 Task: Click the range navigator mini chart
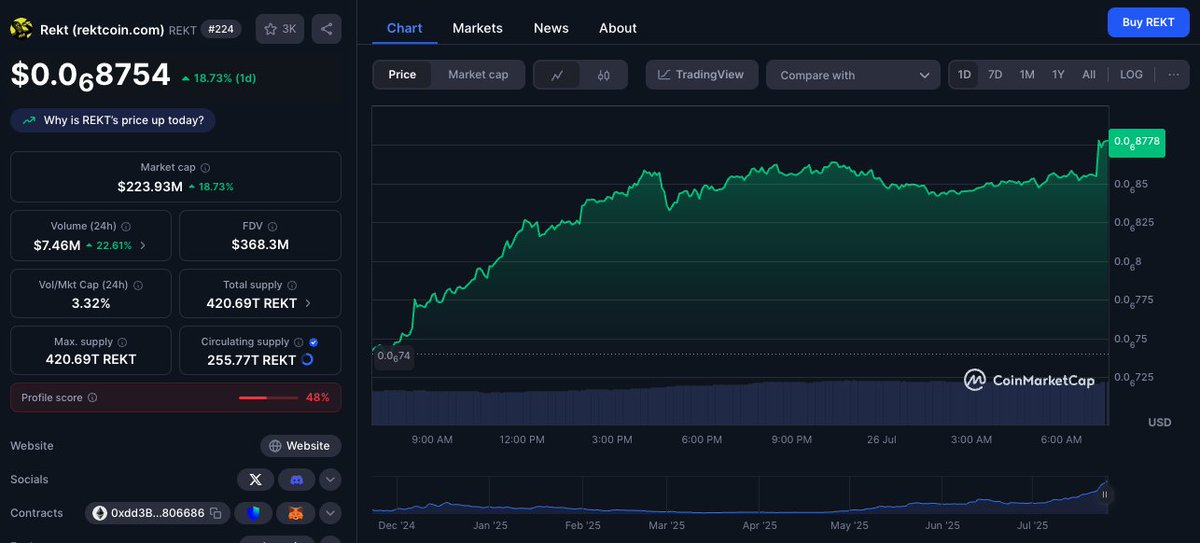(740, 495)
